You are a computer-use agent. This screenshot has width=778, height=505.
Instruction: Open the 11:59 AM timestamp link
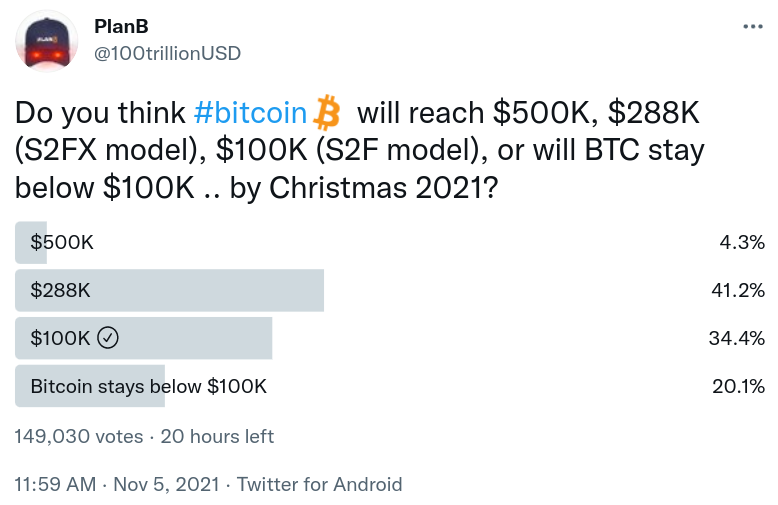click(55, 484)
